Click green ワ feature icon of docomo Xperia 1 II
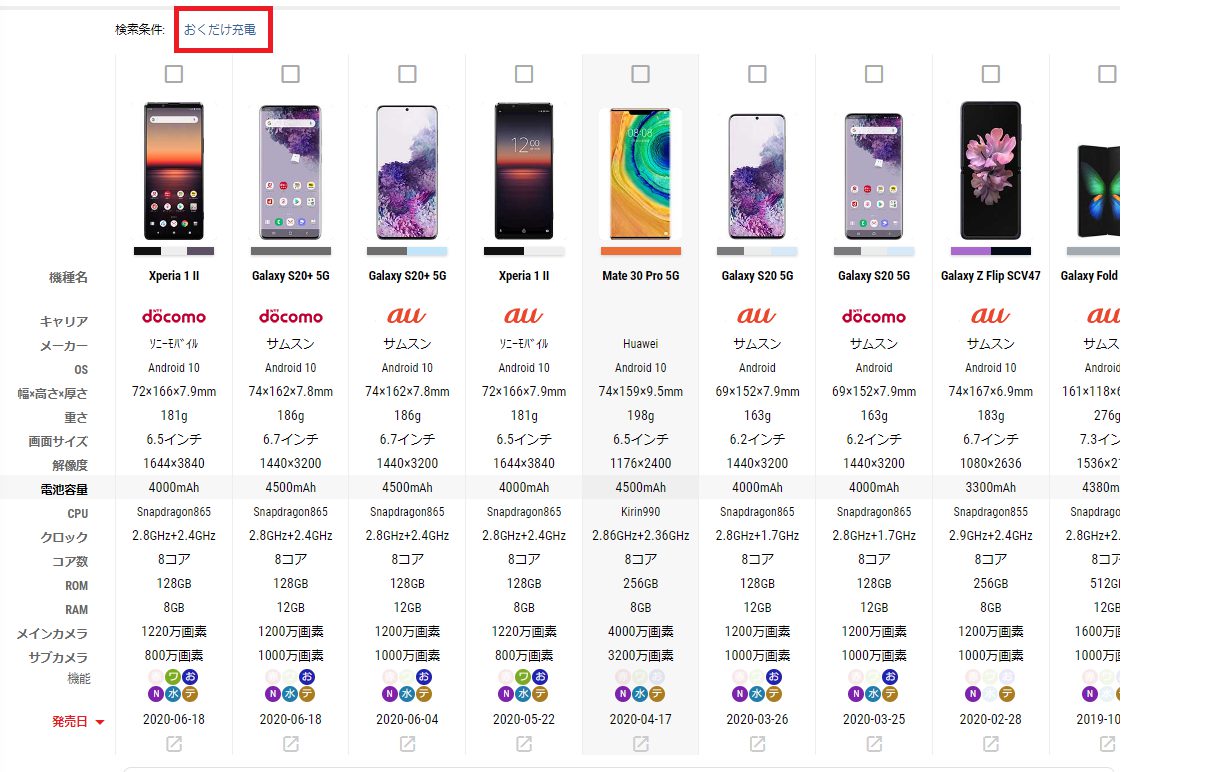This screenshot has width=1212, height=772. [174, 677]
